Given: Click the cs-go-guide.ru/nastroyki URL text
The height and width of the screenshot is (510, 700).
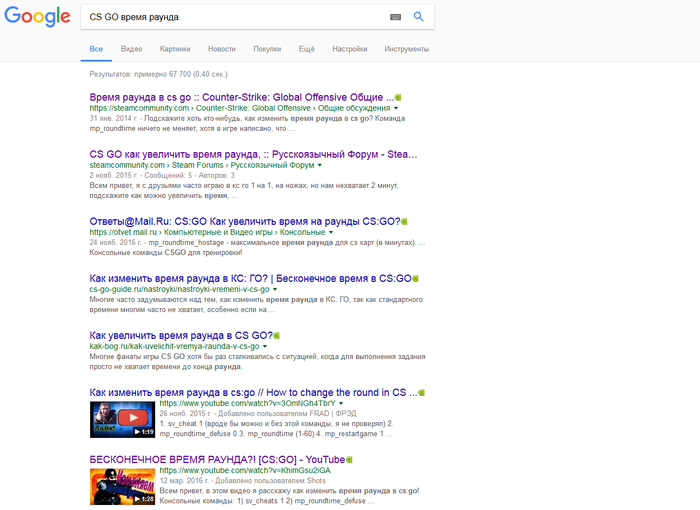Looking at the screenshot, I should point(179,289).
